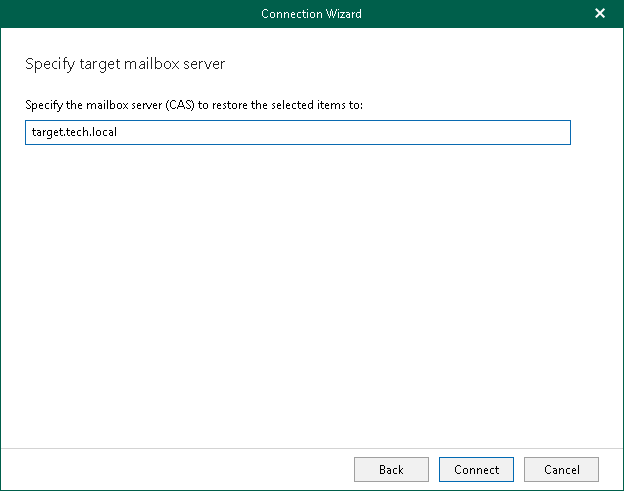
Task: Connect to the specified mailbox server
Action: (476, 469)
